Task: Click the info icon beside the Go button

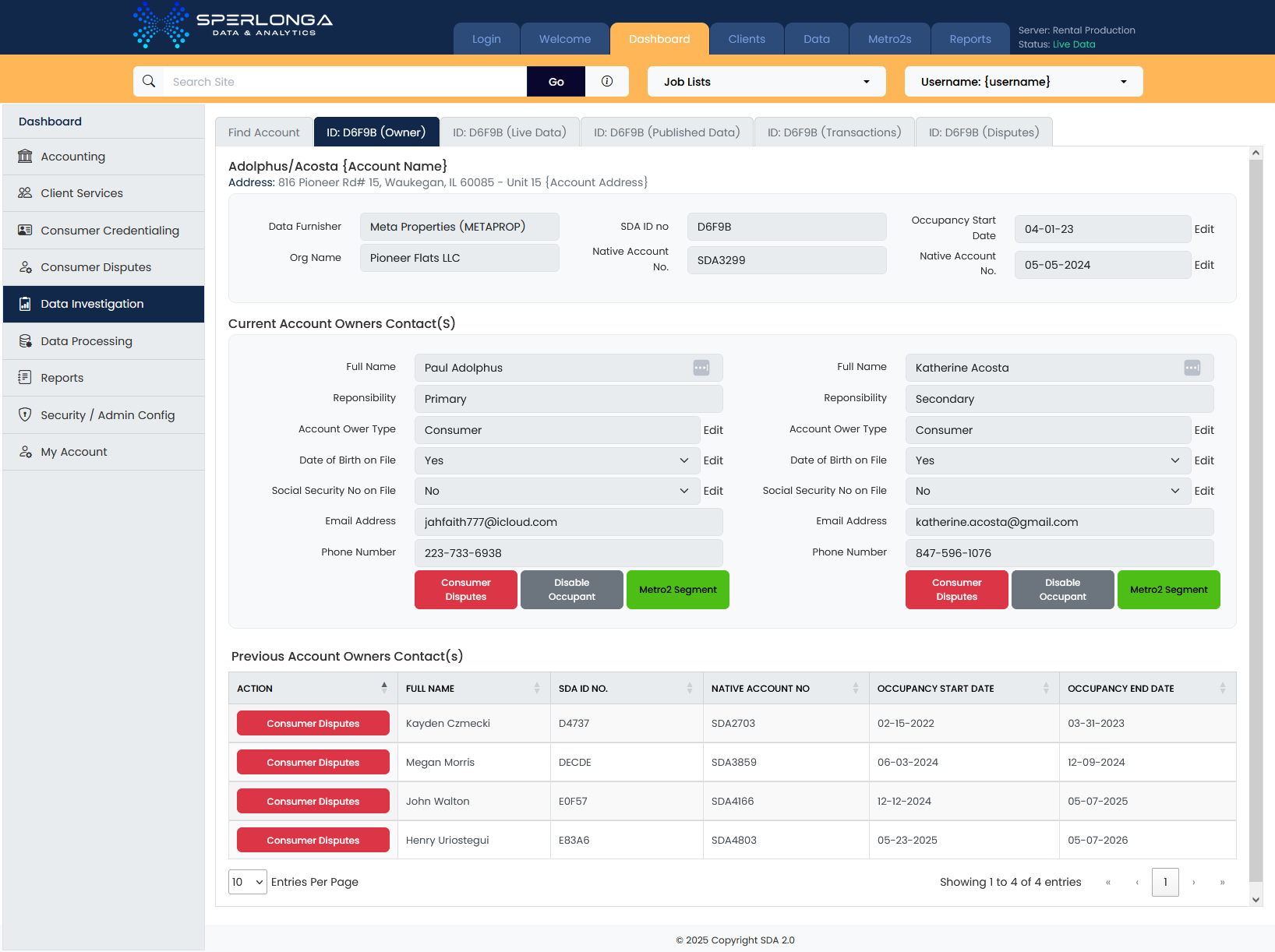Action: click(x=607, y=81)
